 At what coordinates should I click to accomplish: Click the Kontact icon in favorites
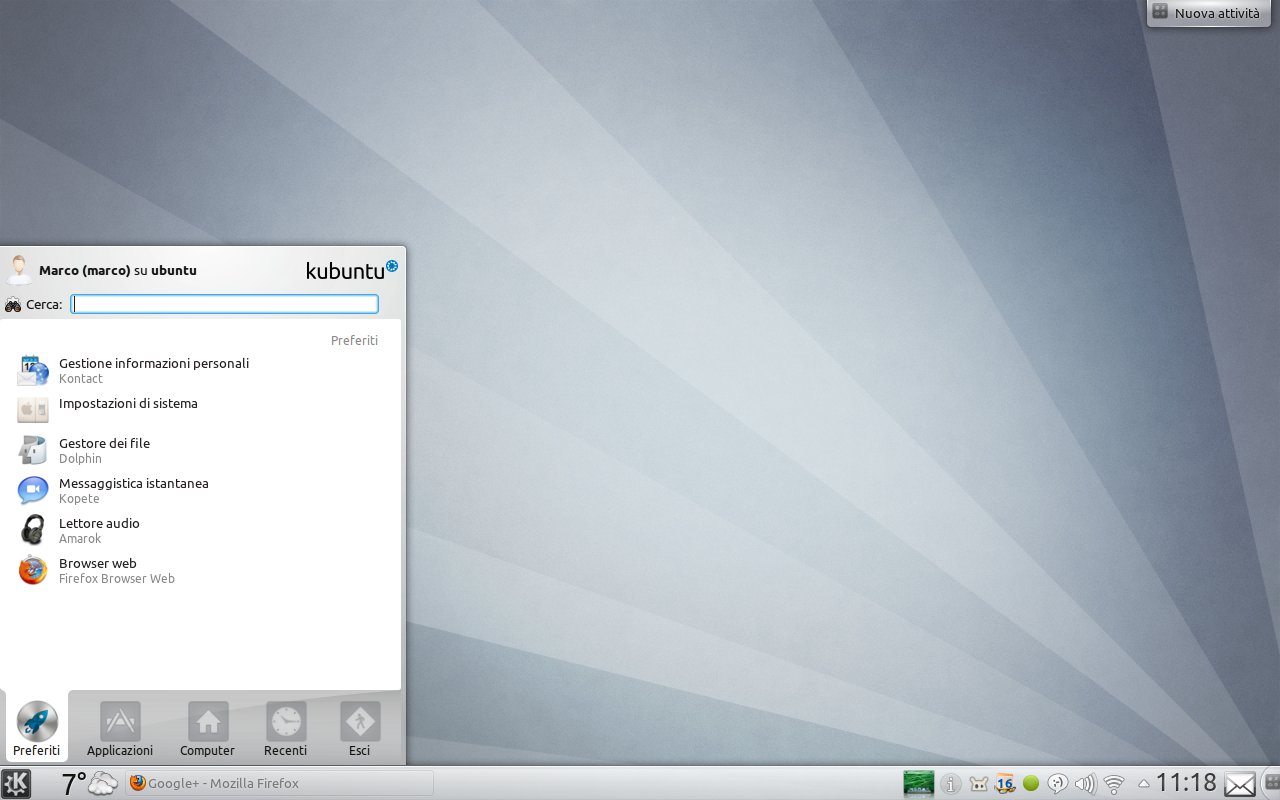pos(33,371)
